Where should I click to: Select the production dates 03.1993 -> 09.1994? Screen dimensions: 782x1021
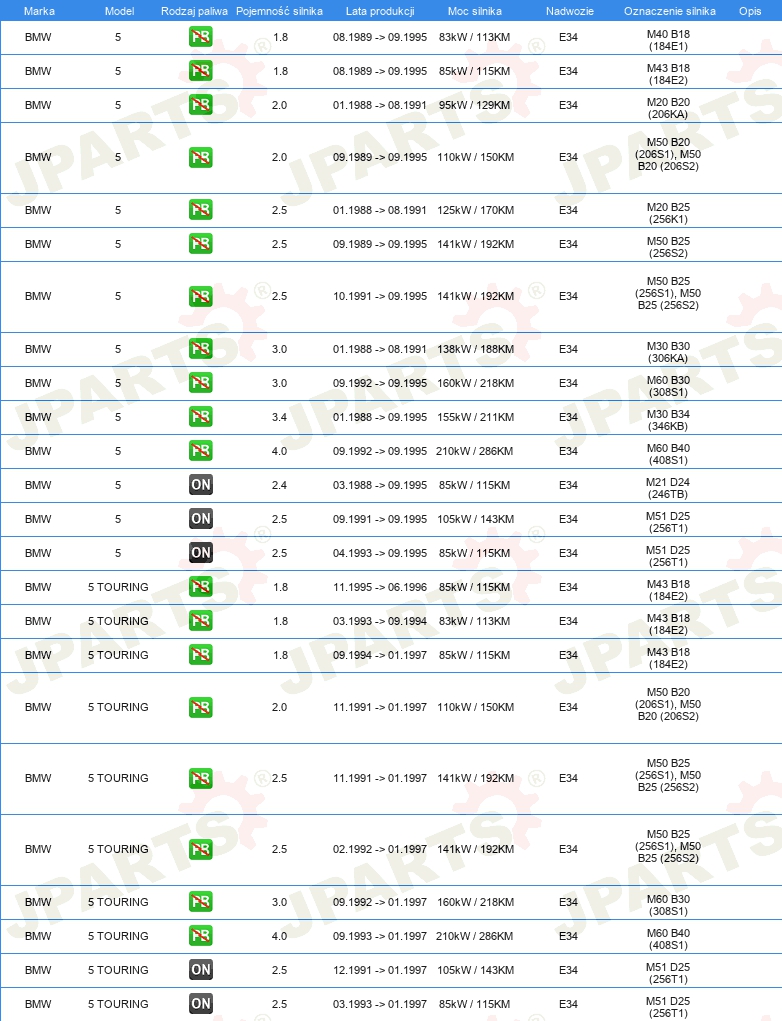[x=380, y=621]
